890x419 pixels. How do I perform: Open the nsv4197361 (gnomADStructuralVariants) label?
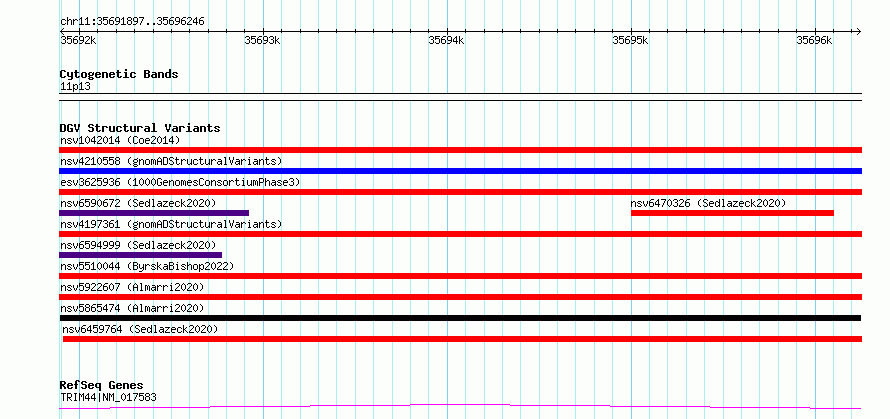pos(171,224)
